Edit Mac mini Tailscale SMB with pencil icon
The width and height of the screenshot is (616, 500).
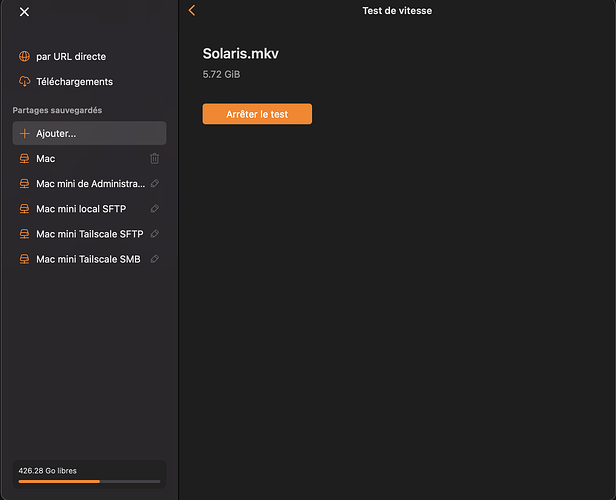pyautogui.click(x=155, y=259)
